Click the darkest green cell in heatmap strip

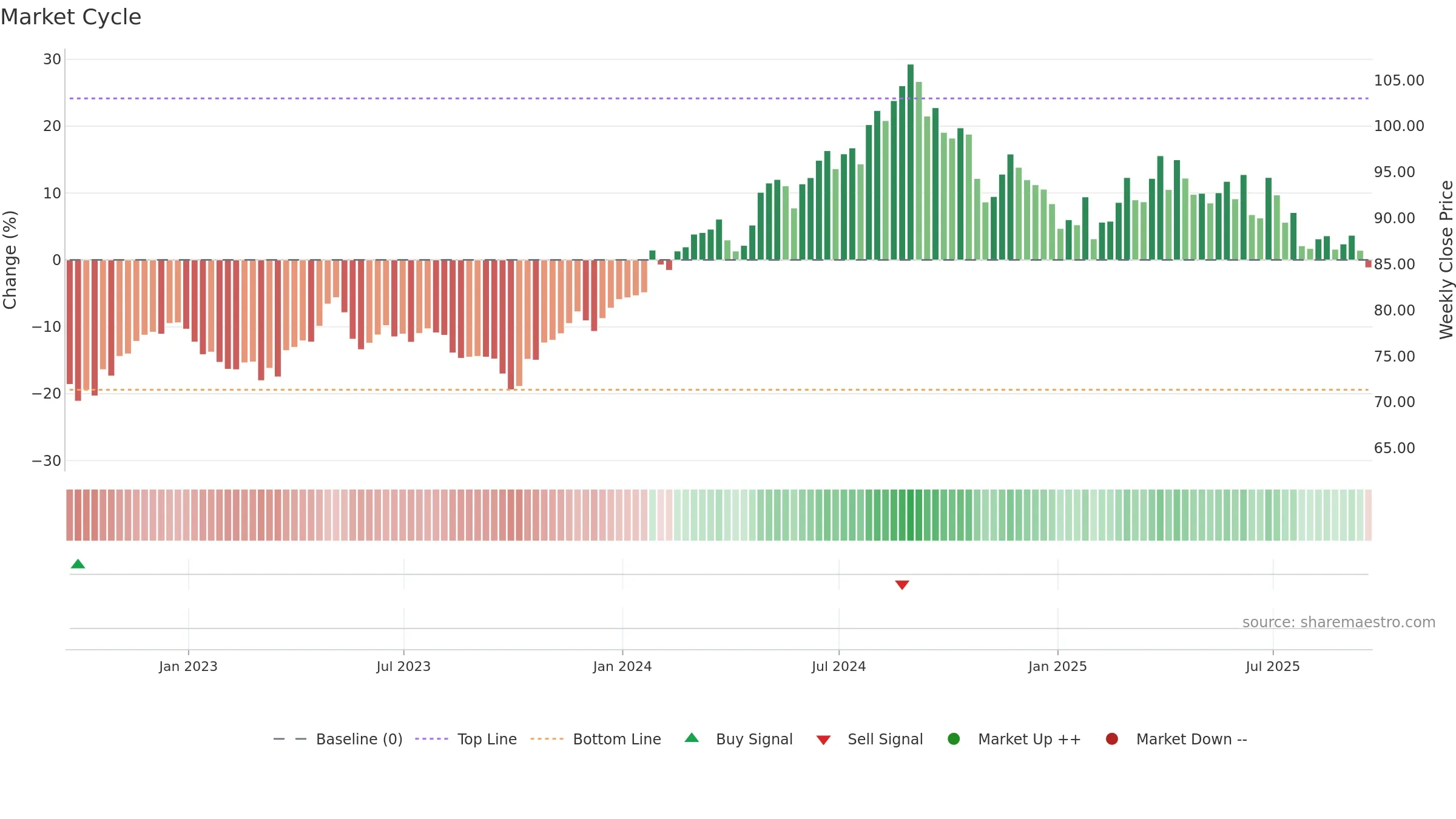point(911,515)
